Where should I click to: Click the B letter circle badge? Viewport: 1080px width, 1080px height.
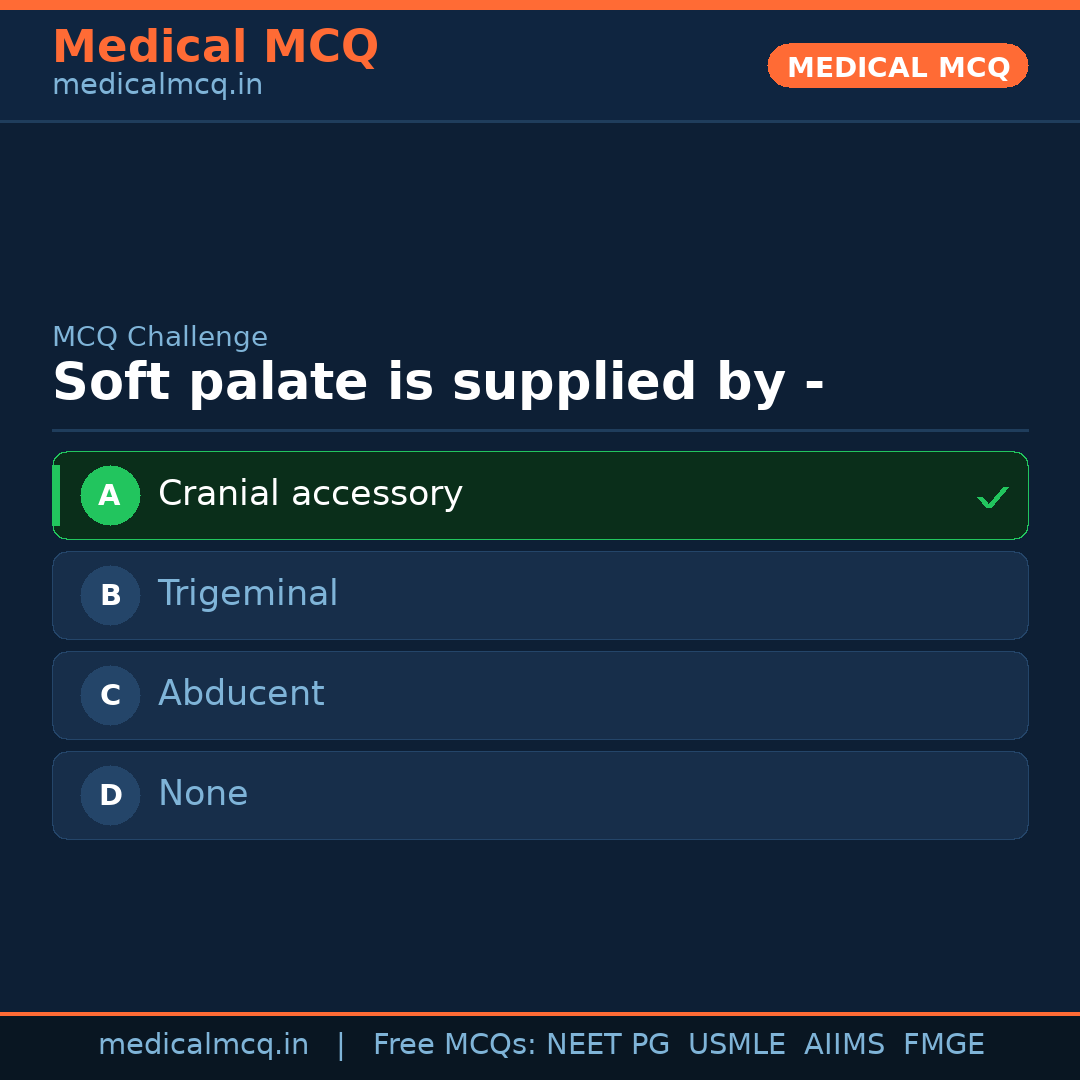[110, 595]
